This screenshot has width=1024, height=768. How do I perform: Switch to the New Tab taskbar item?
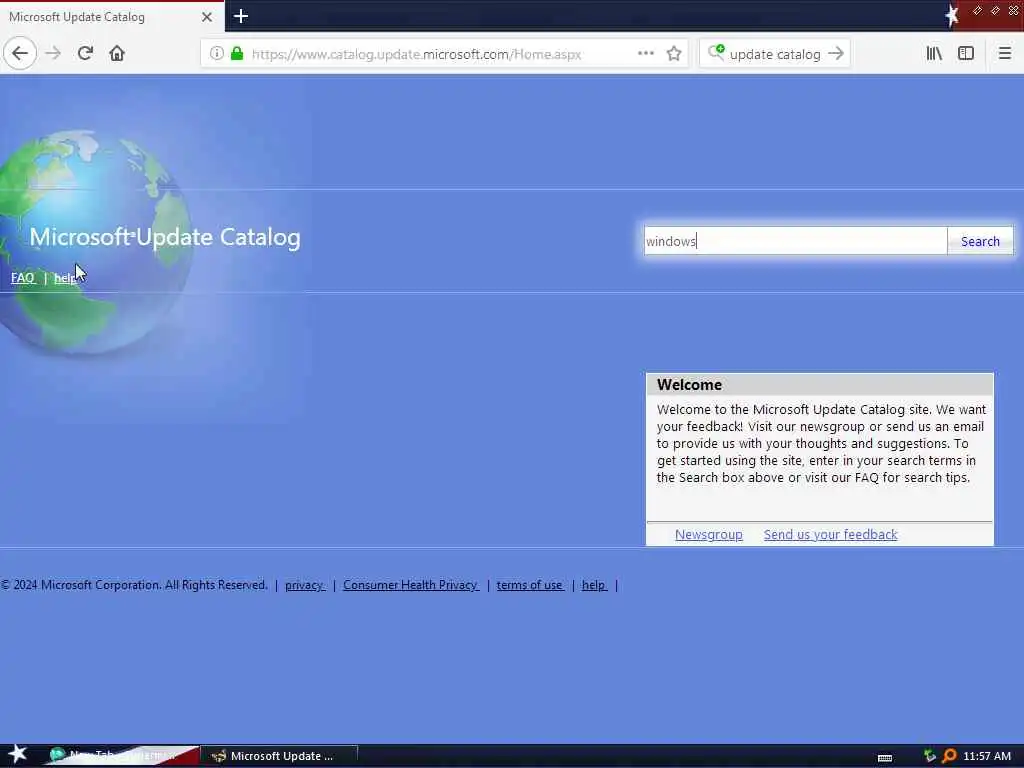[121, 756]
